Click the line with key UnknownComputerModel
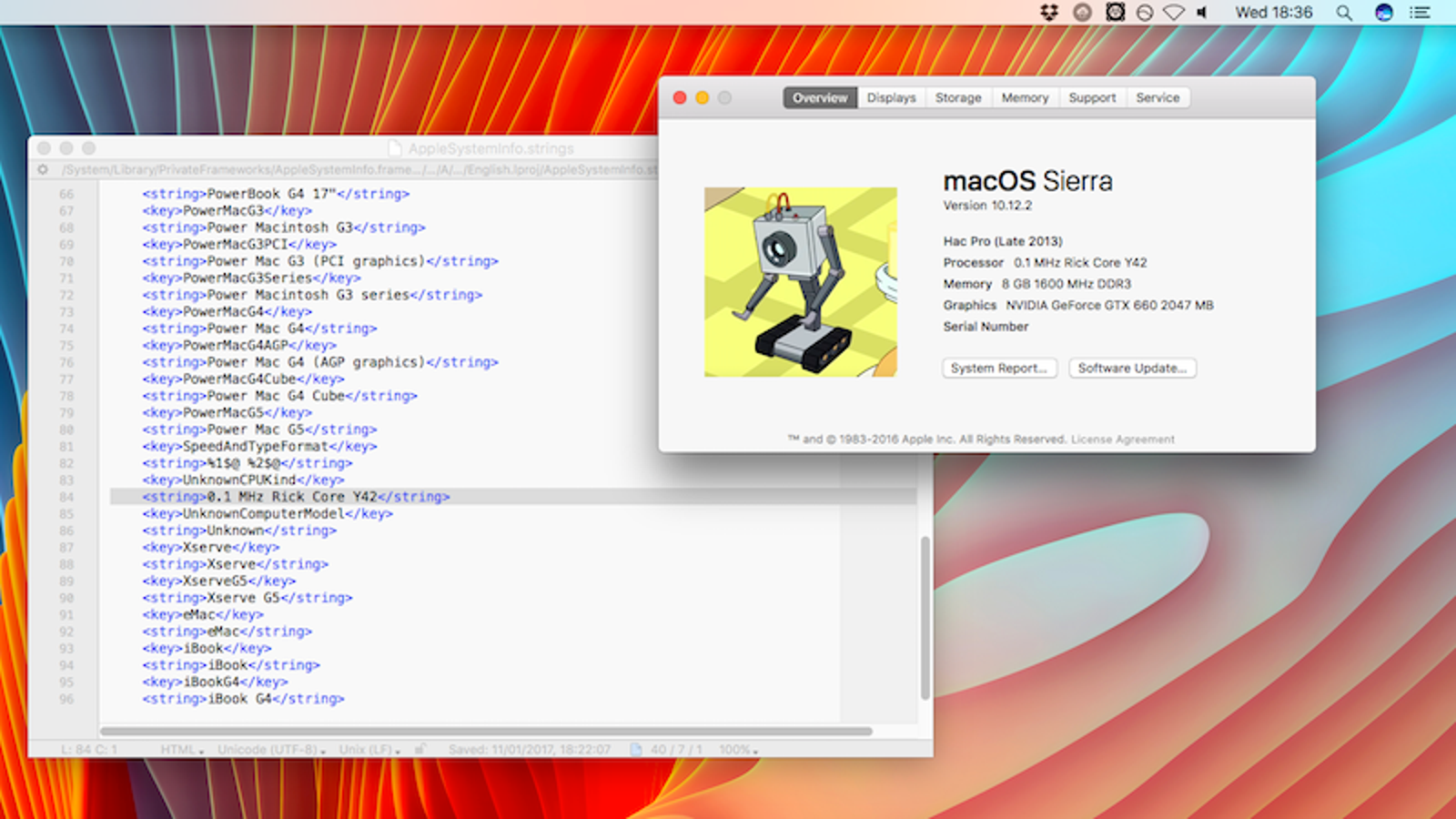This screenshot has width=1456, height=819. (268, 513)
